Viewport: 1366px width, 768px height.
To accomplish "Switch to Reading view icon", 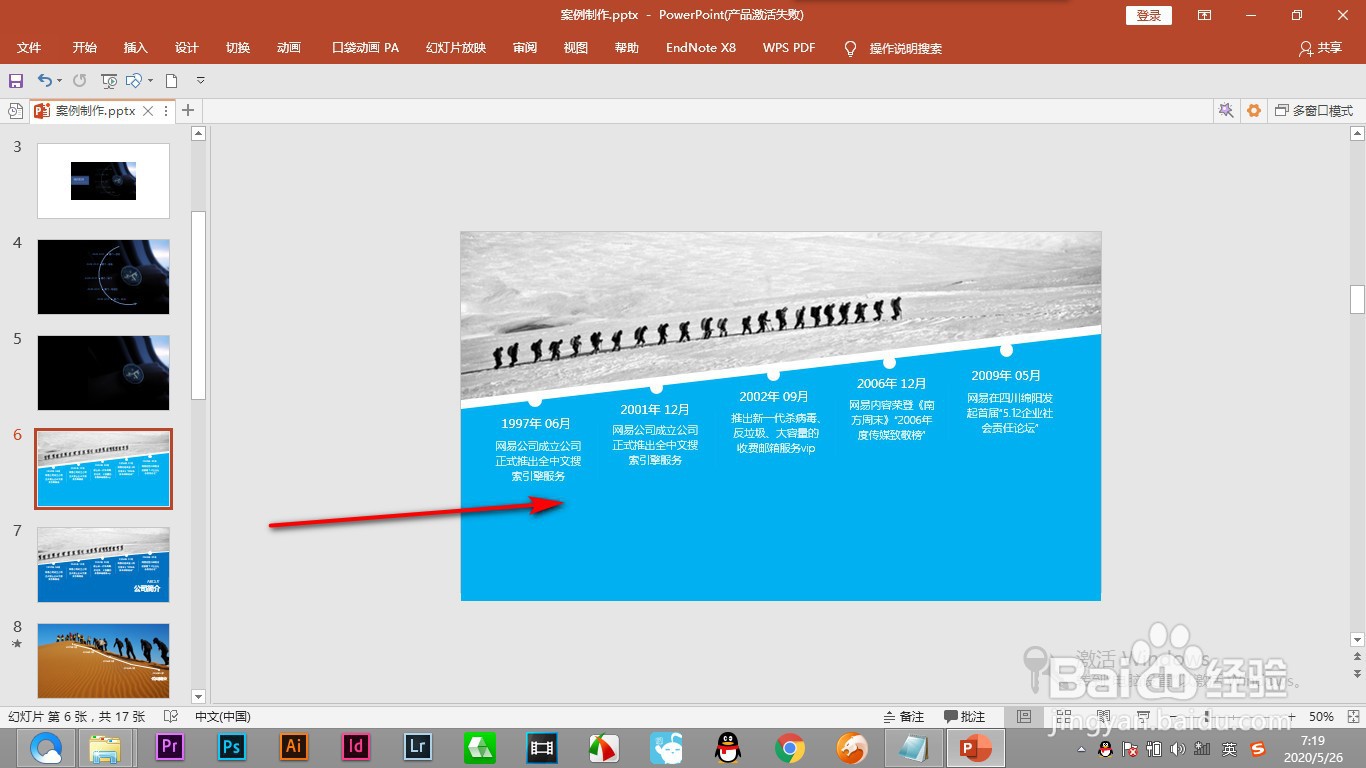I will pos(1102,717).
